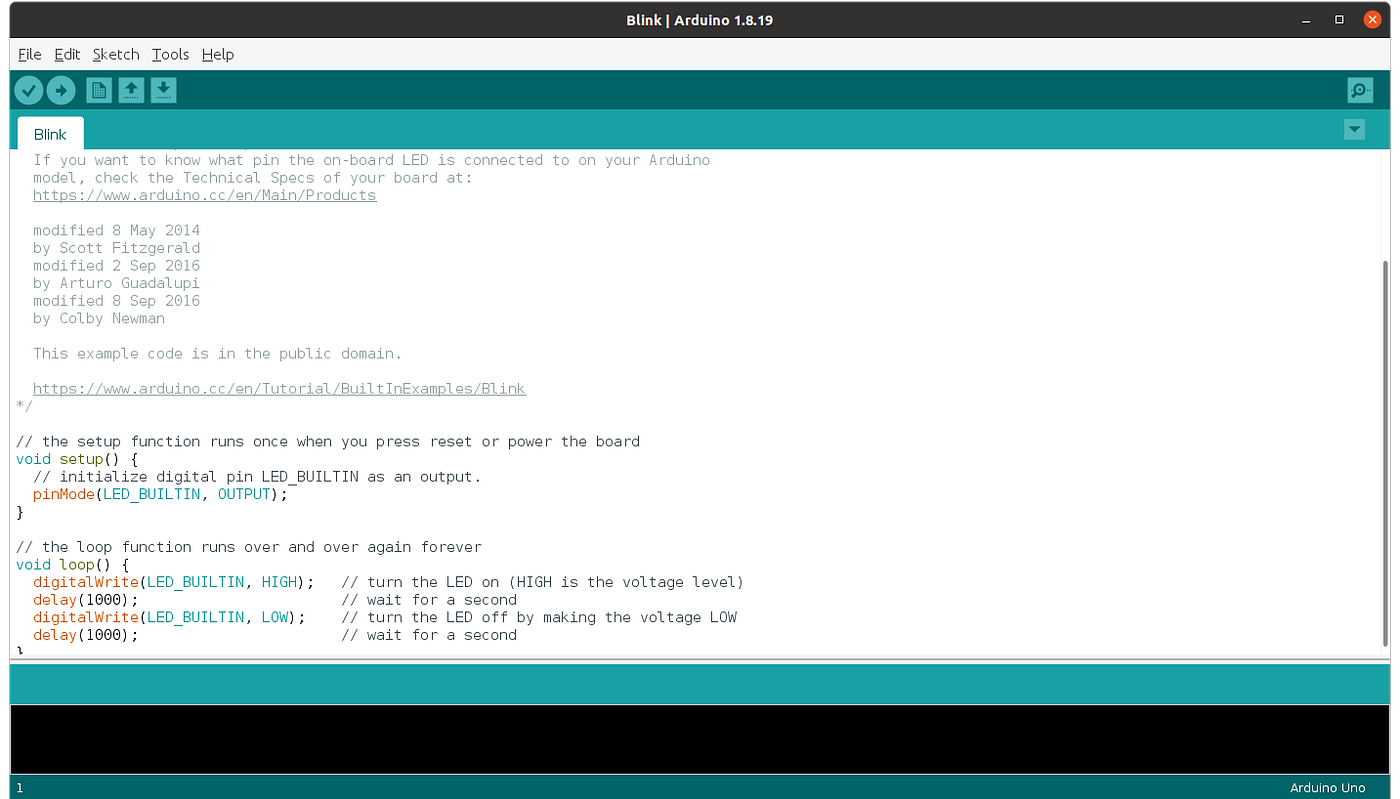
Task: Follow the BuiltInExamples/Blink tutorial link
Action: 279,388
